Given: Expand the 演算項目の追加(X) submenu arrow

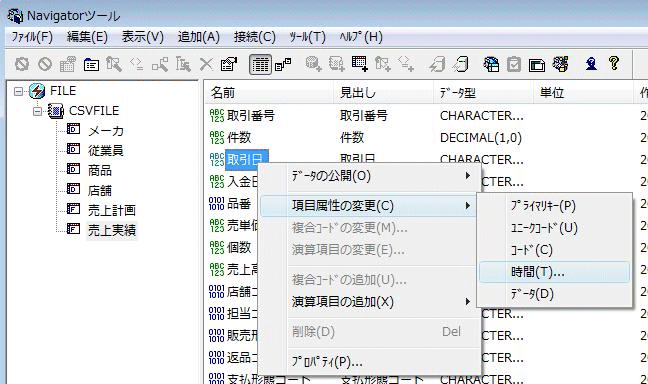Looking at the screenshot, I should [x=468, y=302].
